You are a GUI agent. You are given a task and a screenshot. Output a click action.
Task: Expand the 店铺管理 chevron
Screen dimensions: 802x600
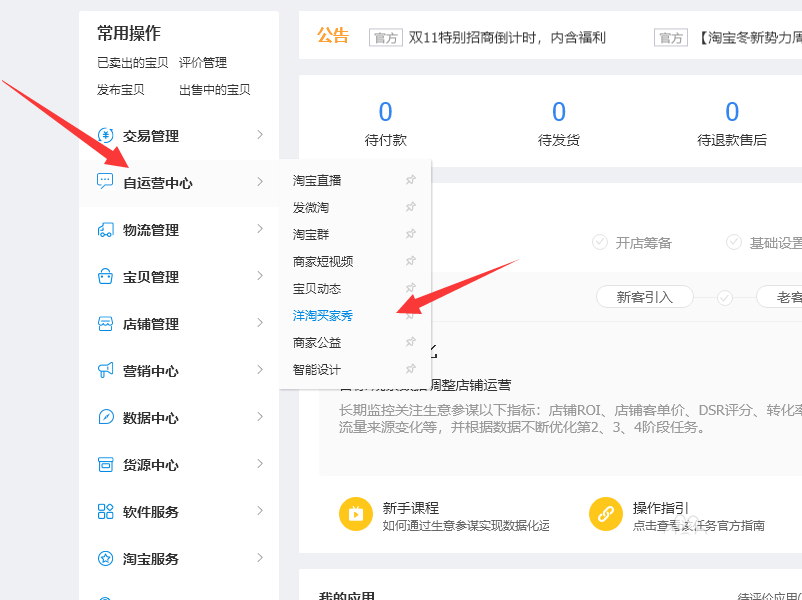260,323
